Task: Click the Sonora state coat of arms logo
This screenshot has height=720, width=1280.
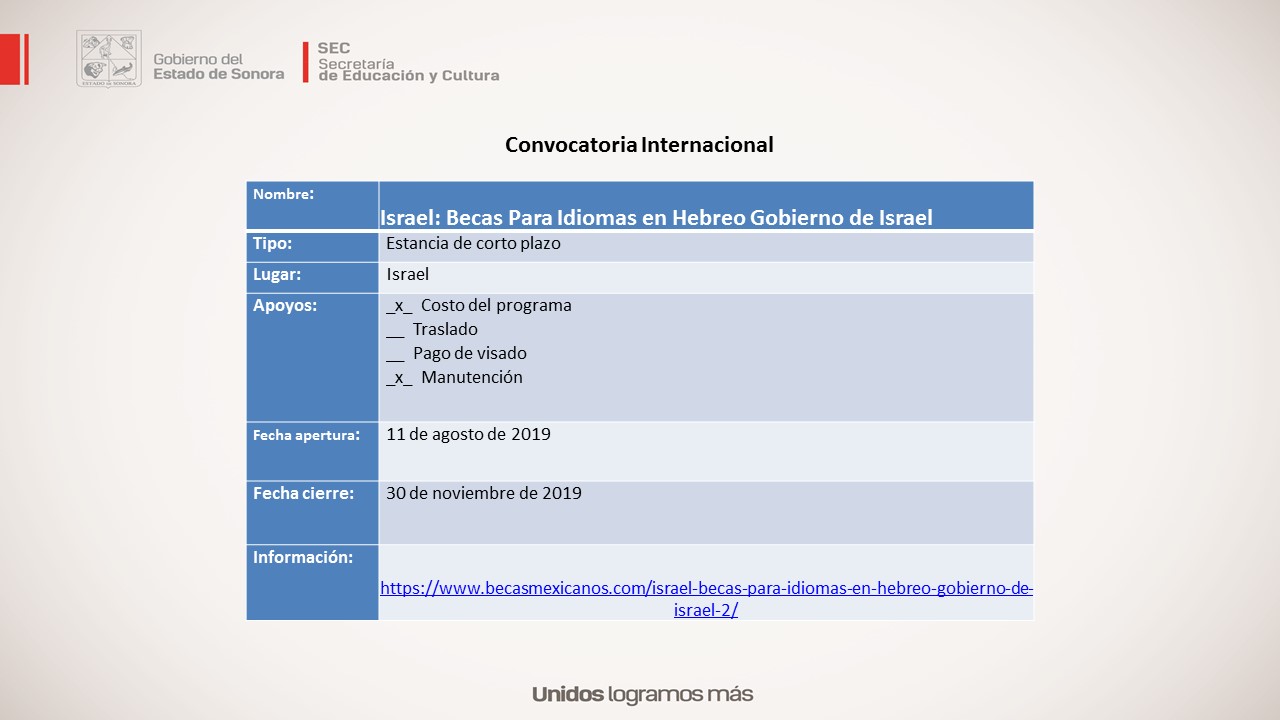Action: point(109,59)
